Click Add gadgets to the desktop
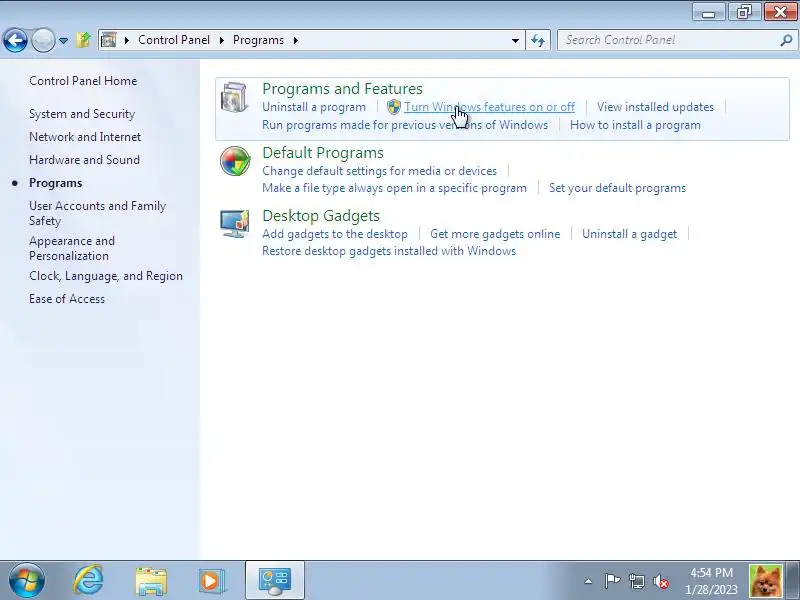Viewport: 800px width, 600px height. tap(335, 234)
